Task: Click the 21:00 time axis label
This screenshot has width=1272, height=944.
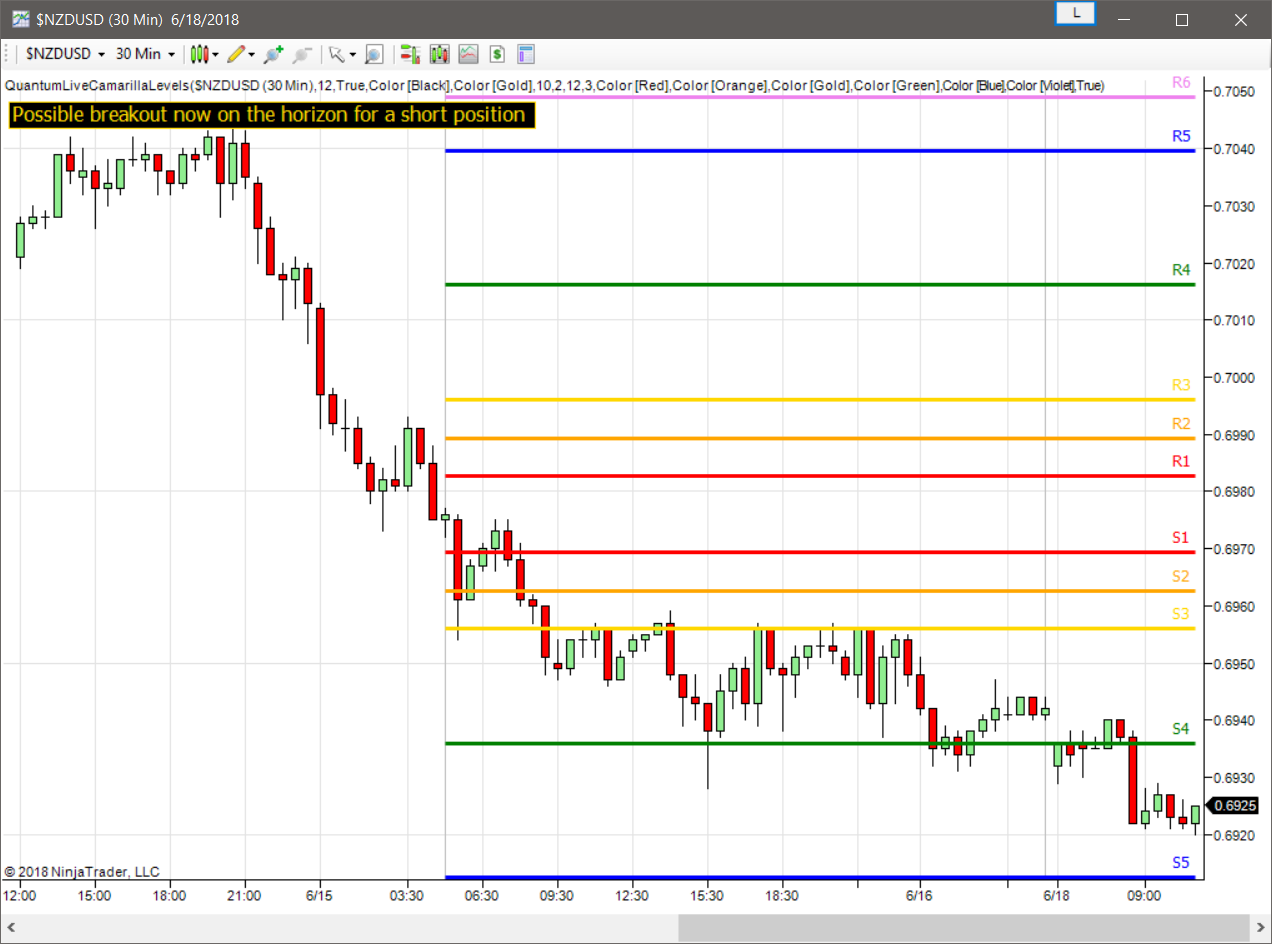Action: coord(244,896)
